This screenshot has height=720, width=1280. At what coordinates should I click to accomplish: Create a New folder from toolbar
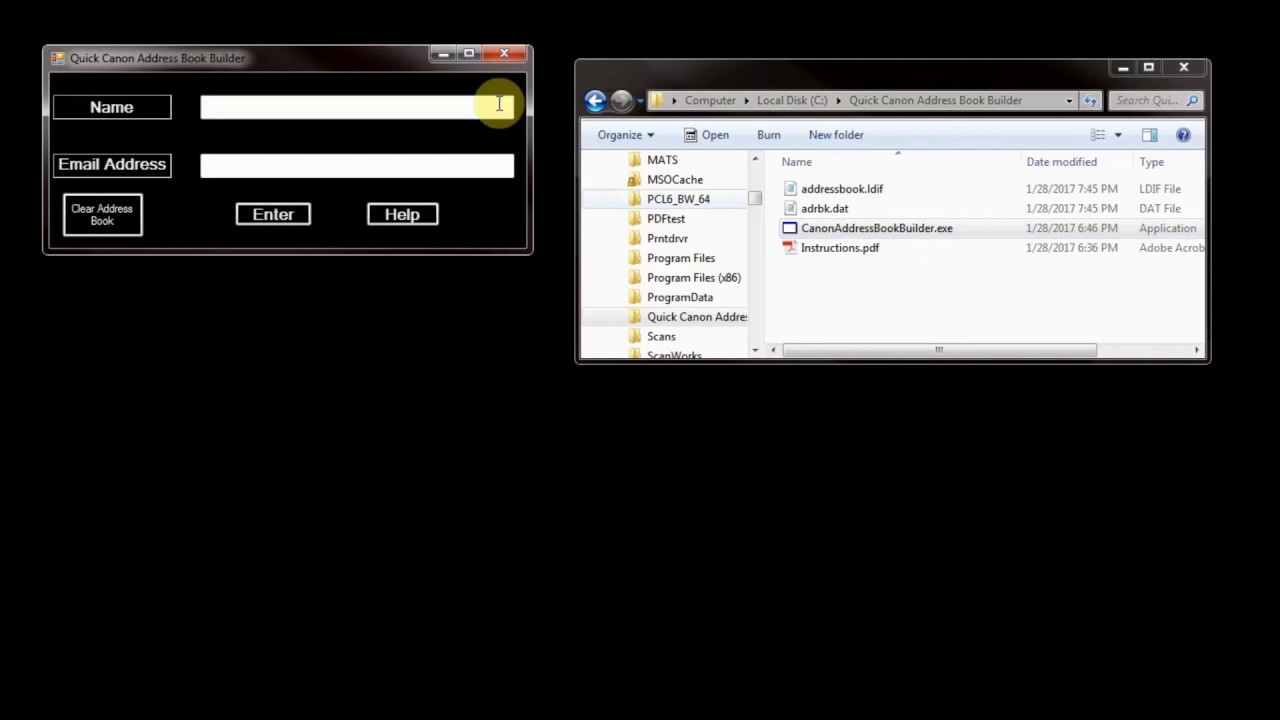click(836, 135)
